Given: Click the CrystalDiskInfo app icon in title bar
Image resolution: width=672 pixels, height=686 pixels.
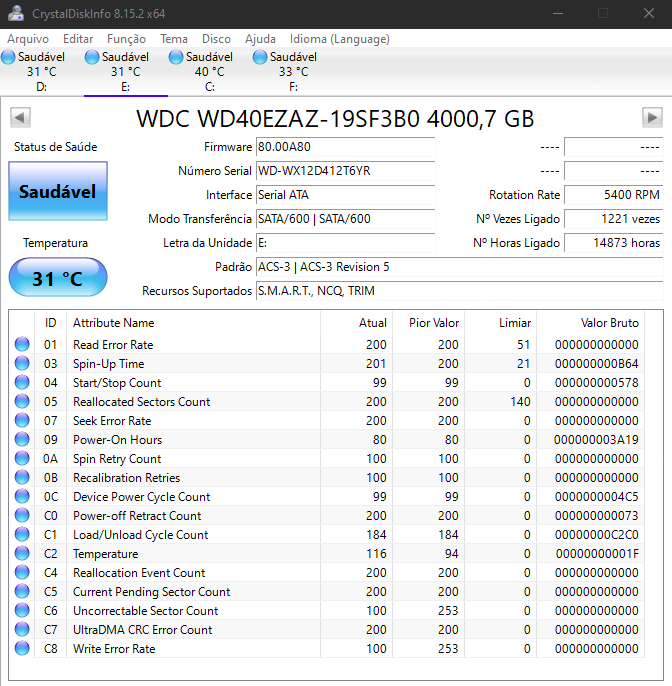Looking at the screenshot, I should (x=16, y=14).
